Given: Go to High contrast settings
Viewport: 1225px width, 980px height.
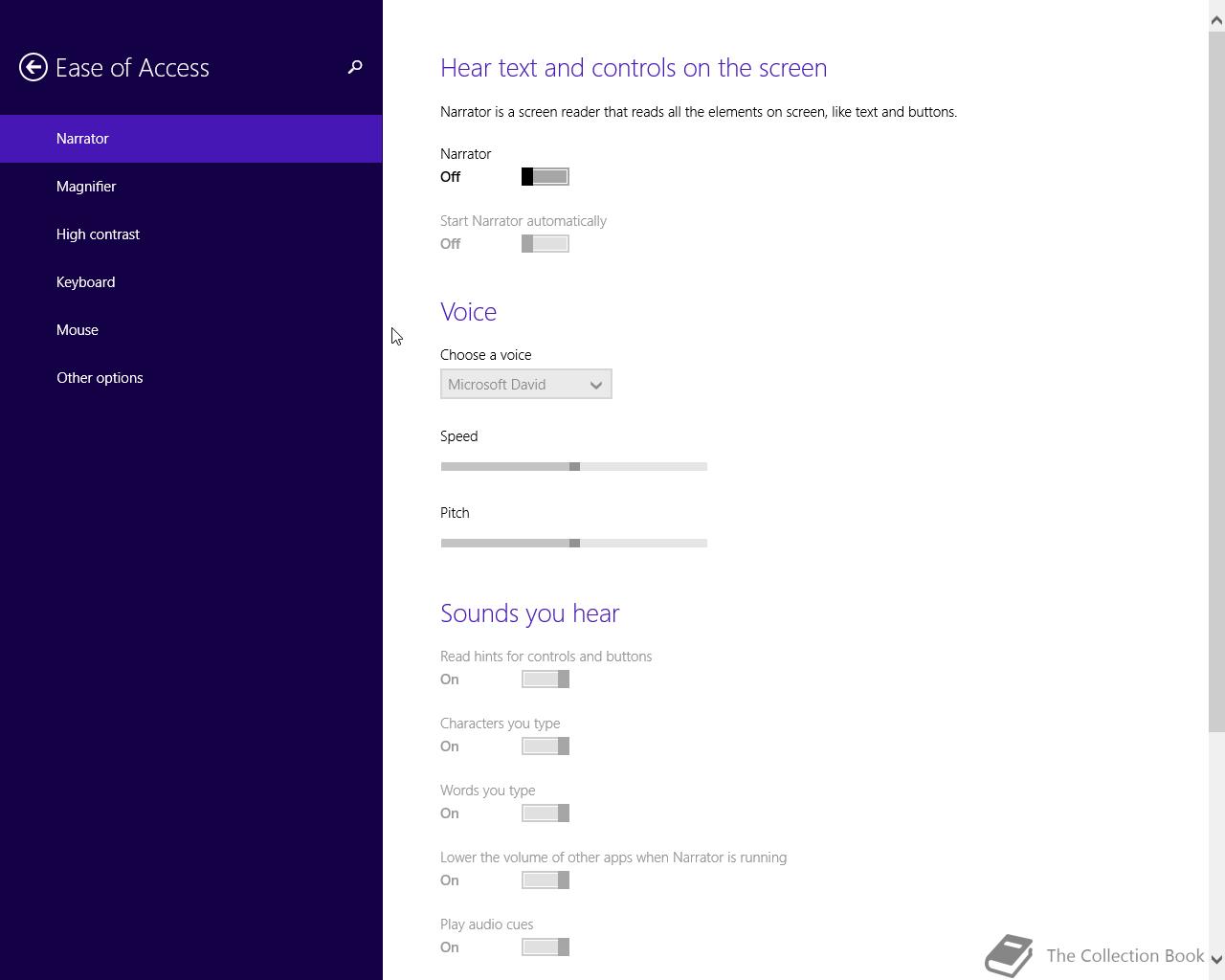Looking at the screenshot, I should point(191,234).
